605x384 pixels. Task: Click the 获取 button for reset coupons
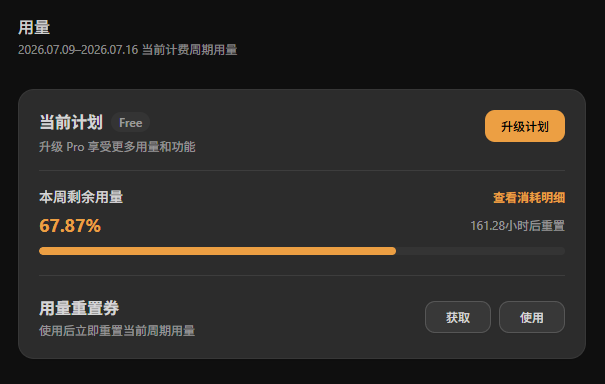[x=458, y=317]
